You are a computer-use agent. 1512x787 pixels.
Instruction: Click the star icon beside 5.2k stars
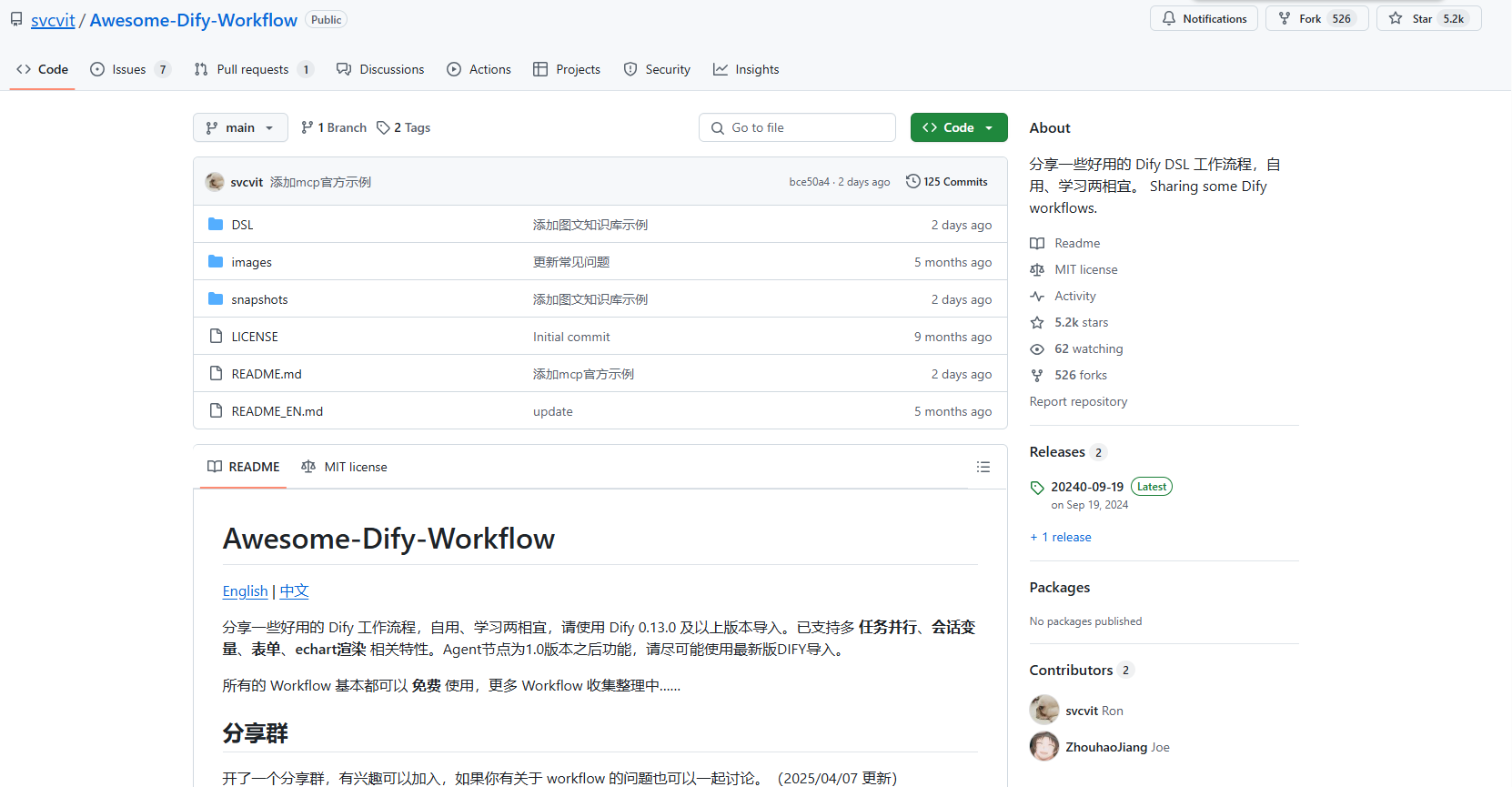point(1037,322)
